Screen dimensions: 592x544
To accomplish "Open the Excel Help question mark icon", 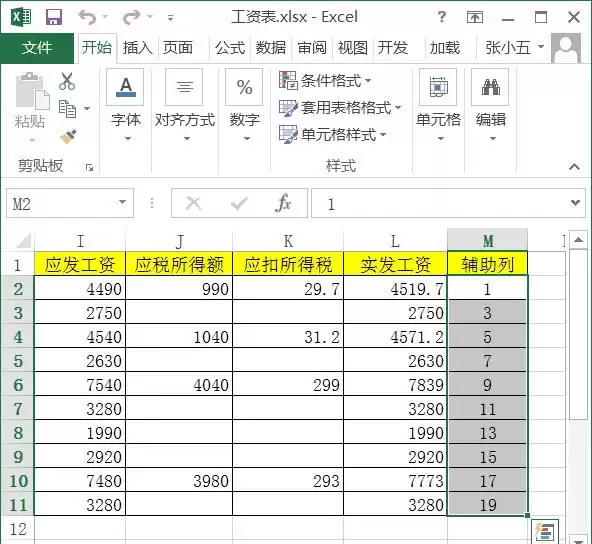I will (441, 17).
